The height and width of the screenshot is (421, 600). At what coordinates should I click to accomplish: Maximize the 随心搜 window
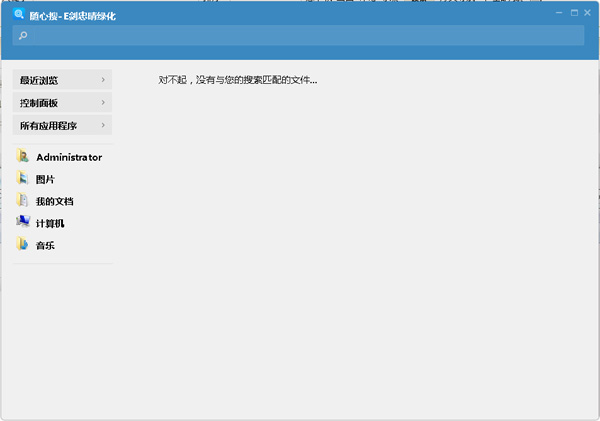(574, 13)
